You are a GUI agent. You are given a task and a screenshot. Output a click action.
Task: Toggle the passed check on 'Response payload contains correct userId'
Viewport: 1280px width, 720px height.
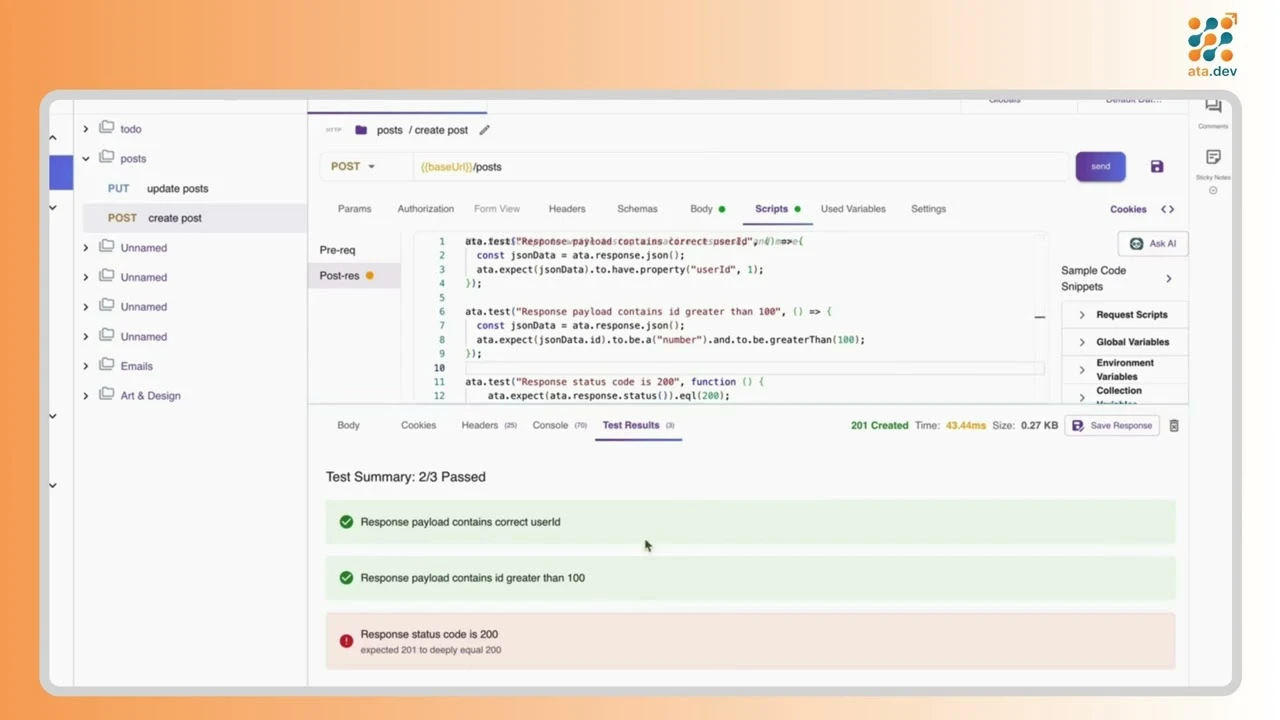(x=346, y=521)
